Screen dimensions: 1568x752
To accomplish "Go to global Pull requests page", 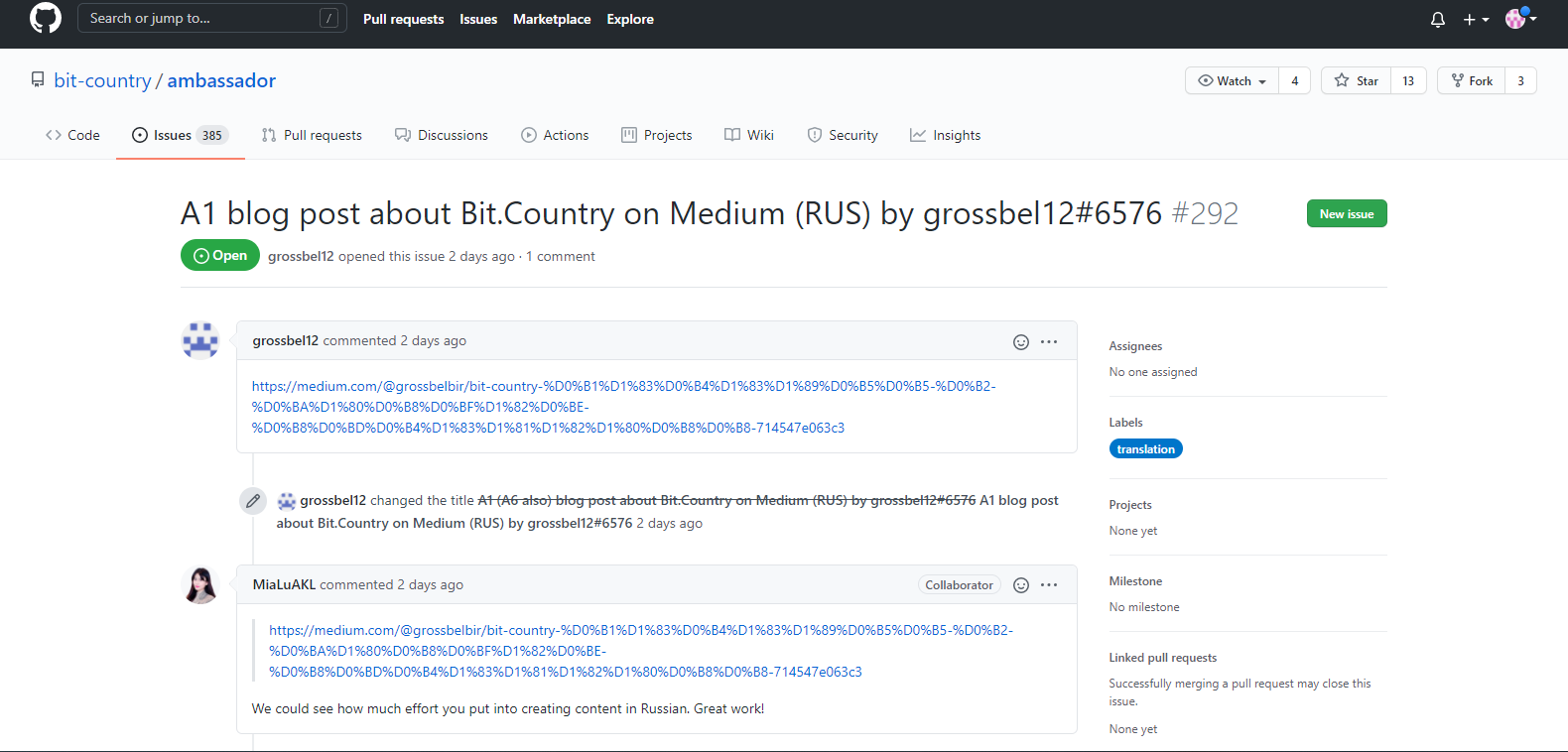I will (404, 19).
